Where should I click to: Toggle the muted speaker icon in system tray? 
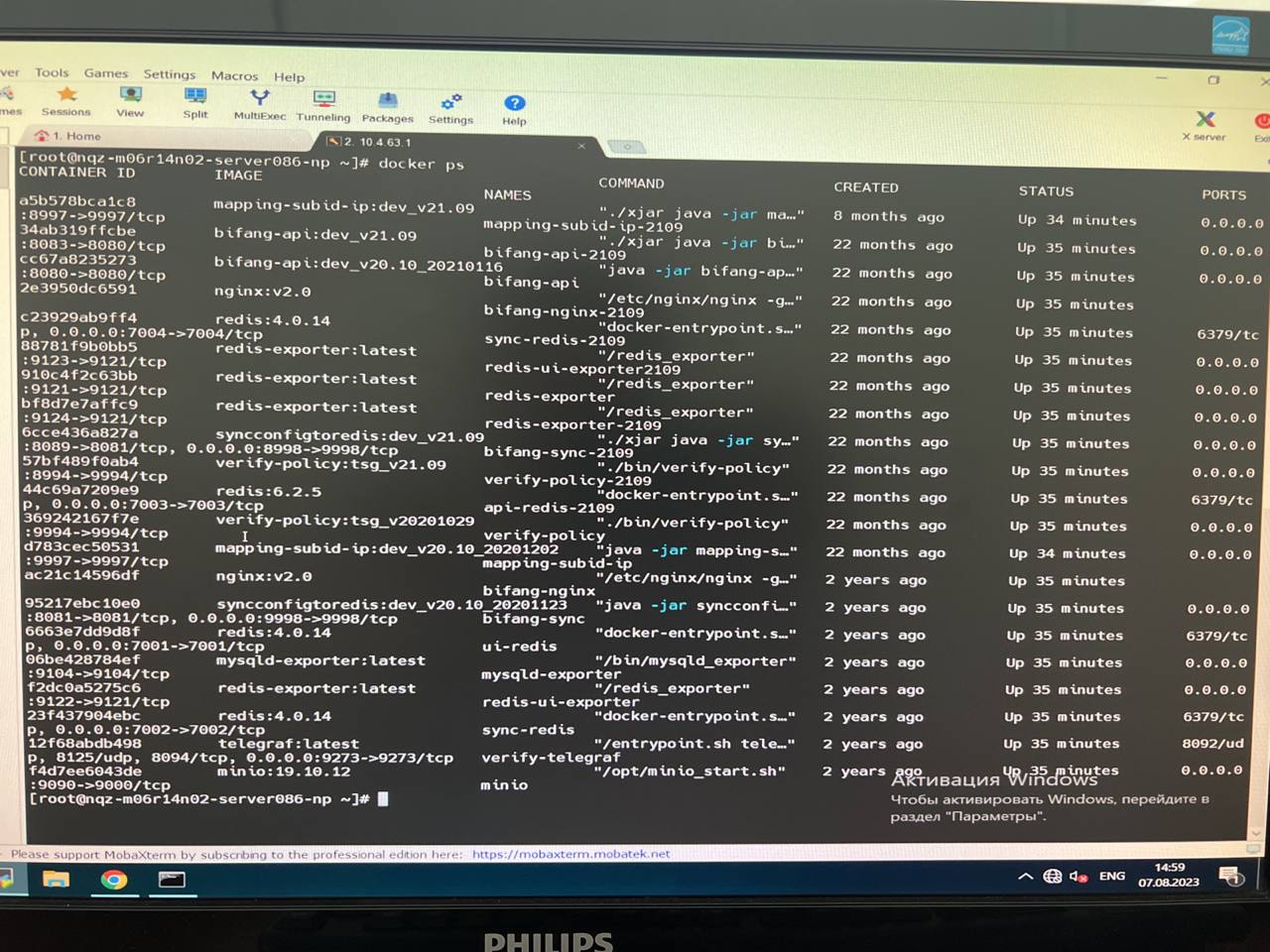(x=1078, y=877)
